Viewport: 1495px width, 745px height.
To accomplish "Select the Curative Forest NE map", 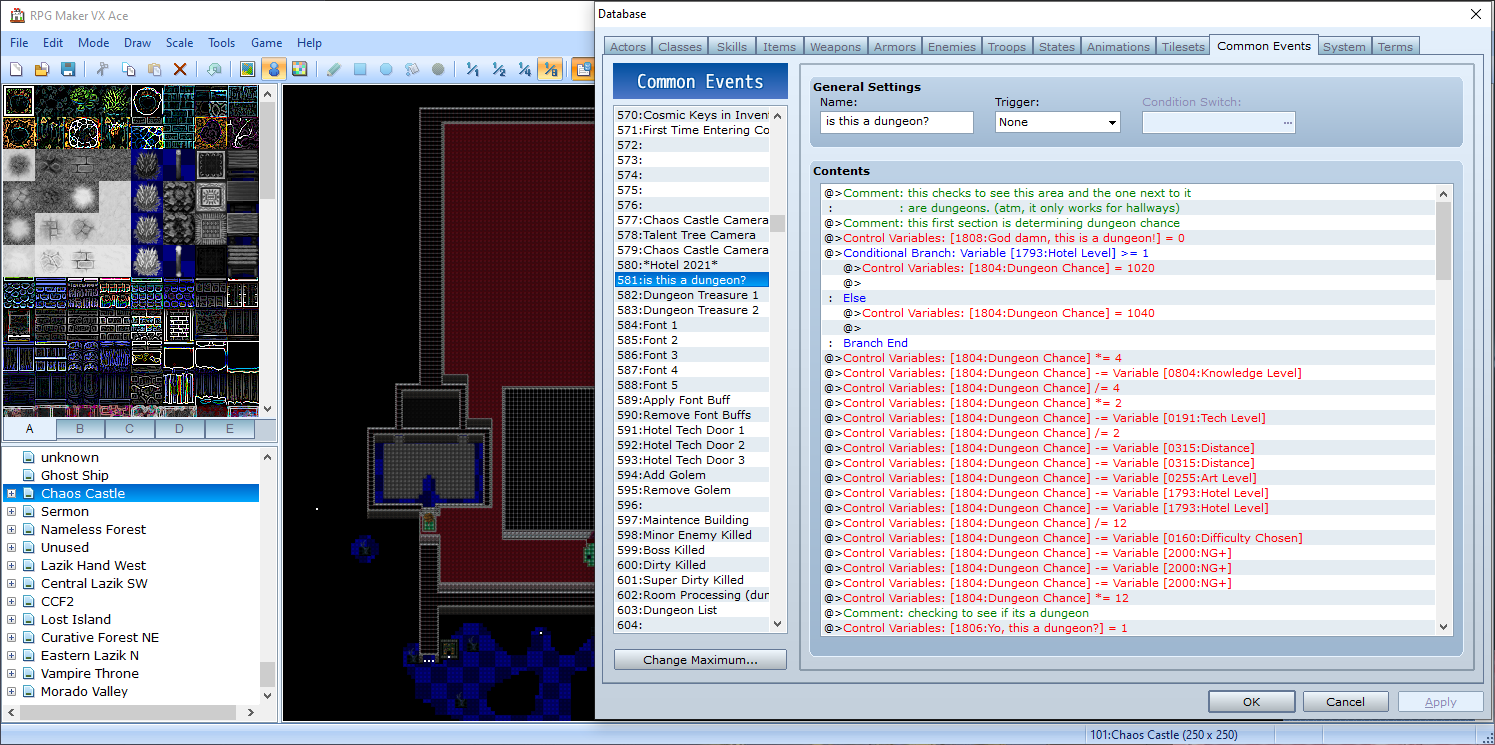I will [x=99, y=638].
